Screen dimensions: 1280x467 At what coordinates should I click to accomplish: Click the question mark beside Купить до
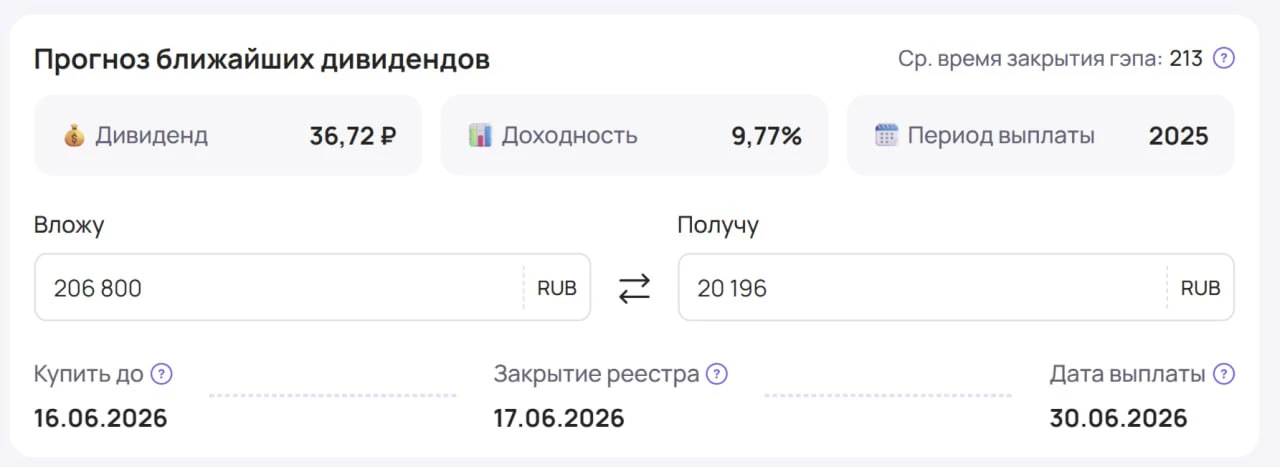[161, 374]
